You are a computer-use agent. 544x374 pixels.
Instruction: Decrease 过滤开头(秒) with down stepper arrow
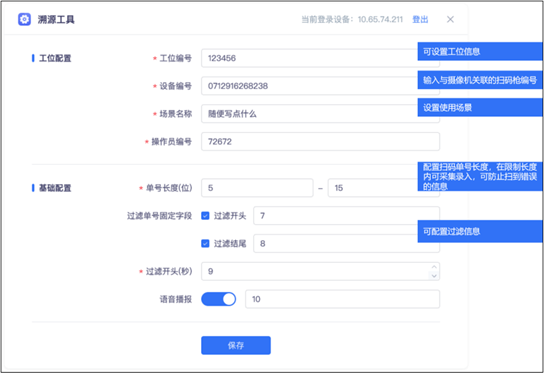point(434,276)
